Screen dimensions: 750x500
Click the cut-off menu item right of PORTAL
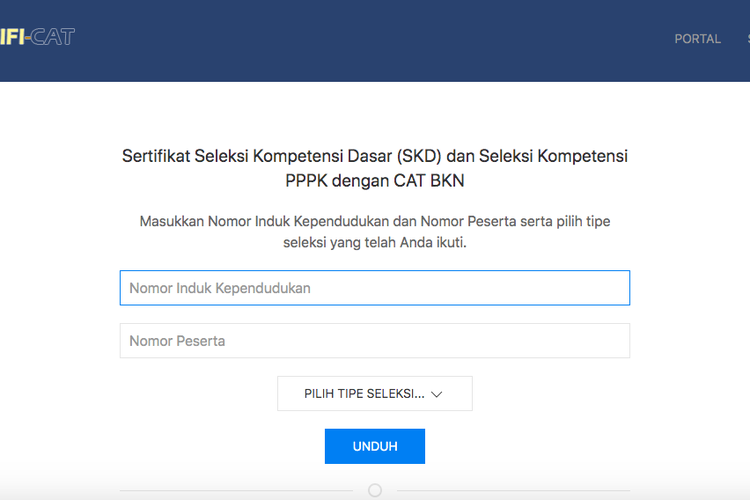(x=746, y=39)
